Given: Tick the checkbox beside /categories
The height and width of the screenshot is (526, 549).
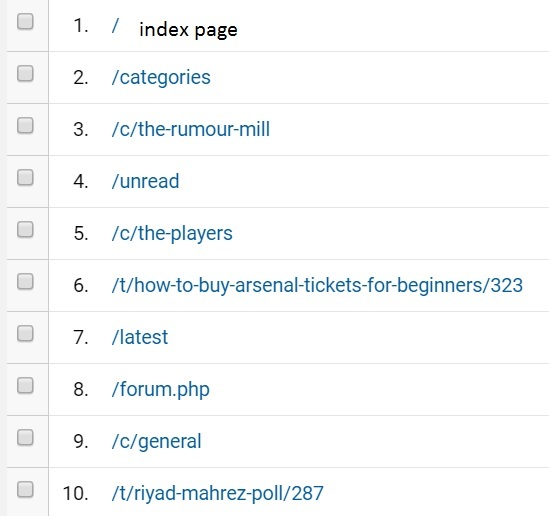Looking at the screenshot, I should [x=25, y=74].
